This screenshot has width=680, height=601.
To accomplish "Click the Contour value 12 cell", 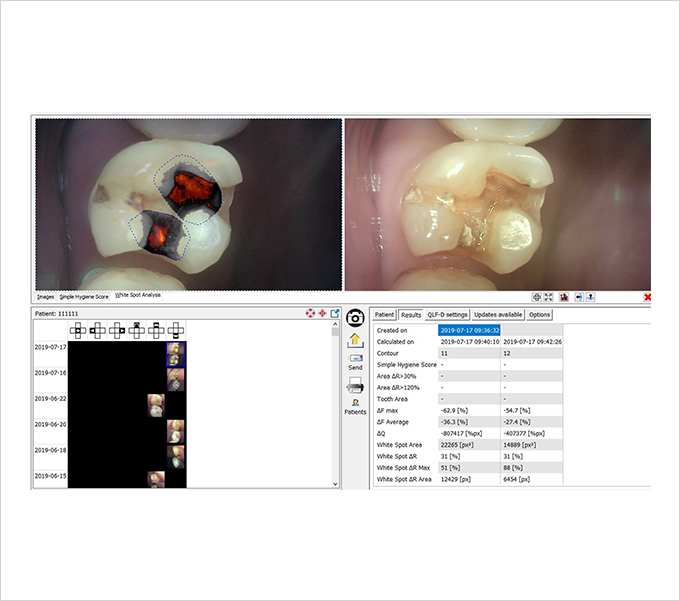I will pyautogui.click(x=532, y=353).
